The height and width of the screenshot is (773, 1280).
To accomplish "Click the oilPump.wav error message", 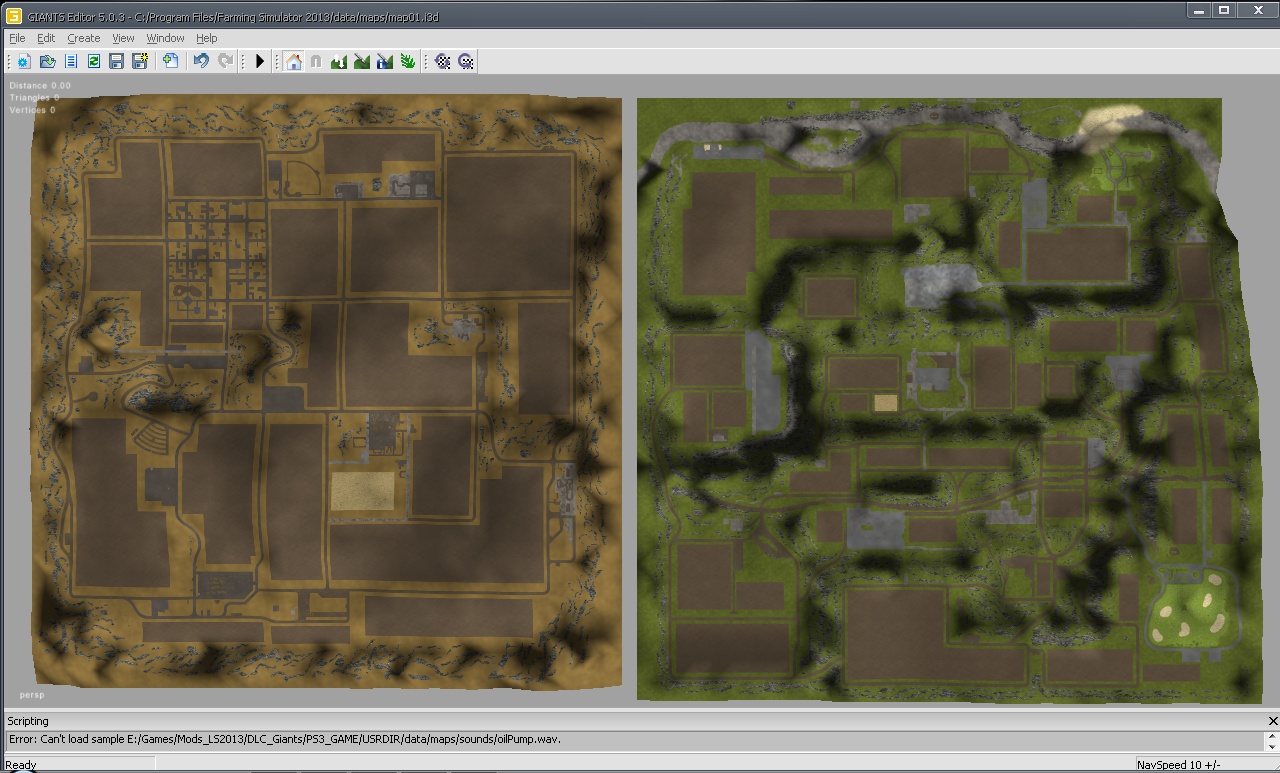I will pyautogui.click(x=284, y=740).
